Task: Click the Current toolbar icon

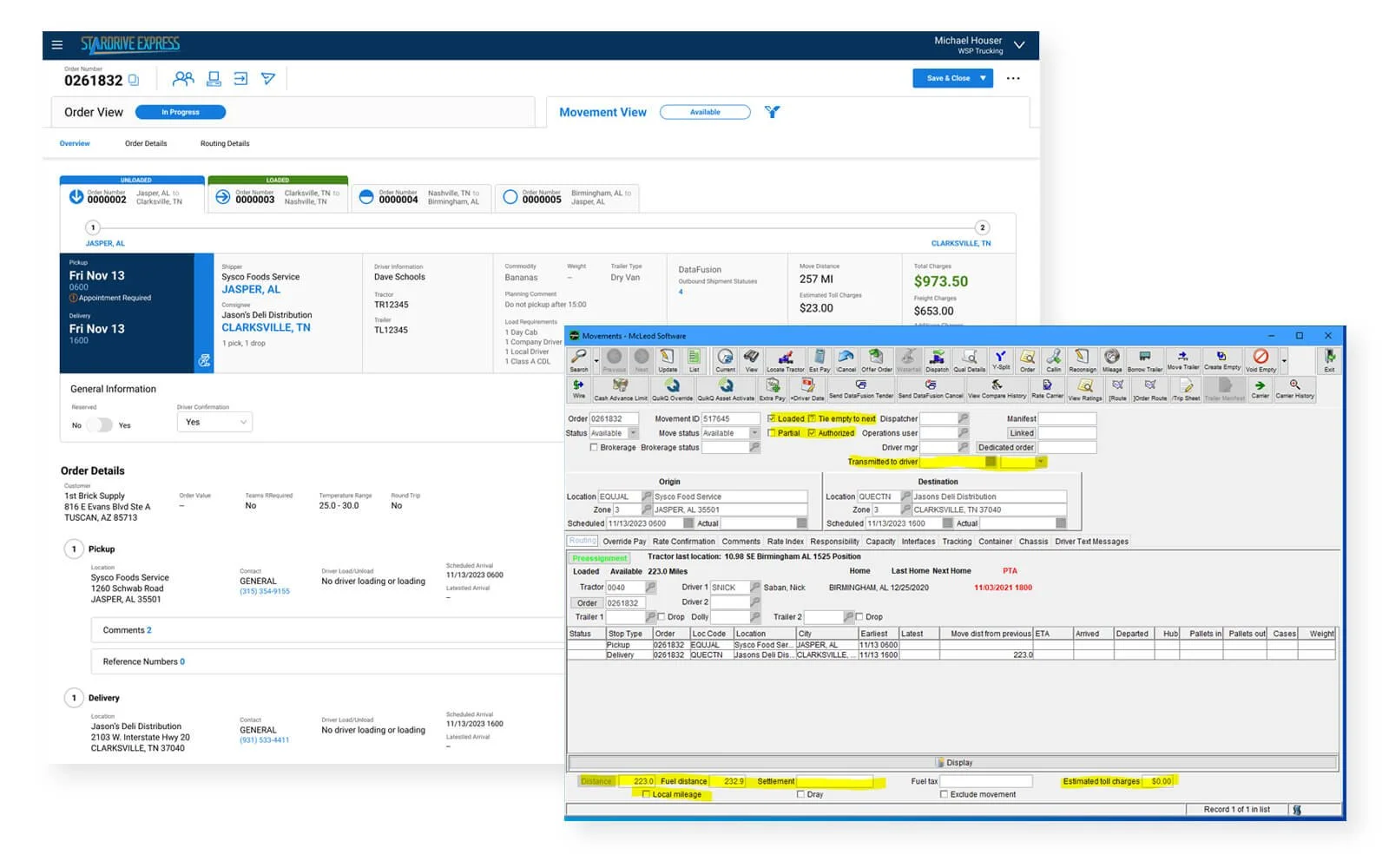Action: (725, 361)
